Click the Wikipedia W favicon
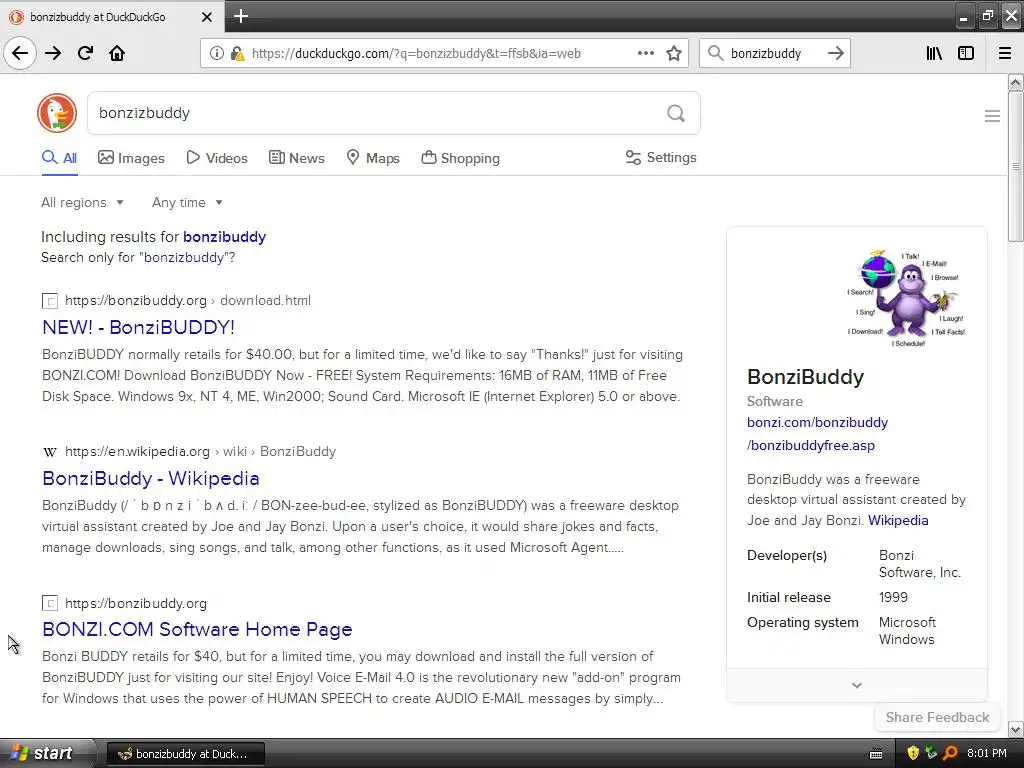 tap(50, 452)
